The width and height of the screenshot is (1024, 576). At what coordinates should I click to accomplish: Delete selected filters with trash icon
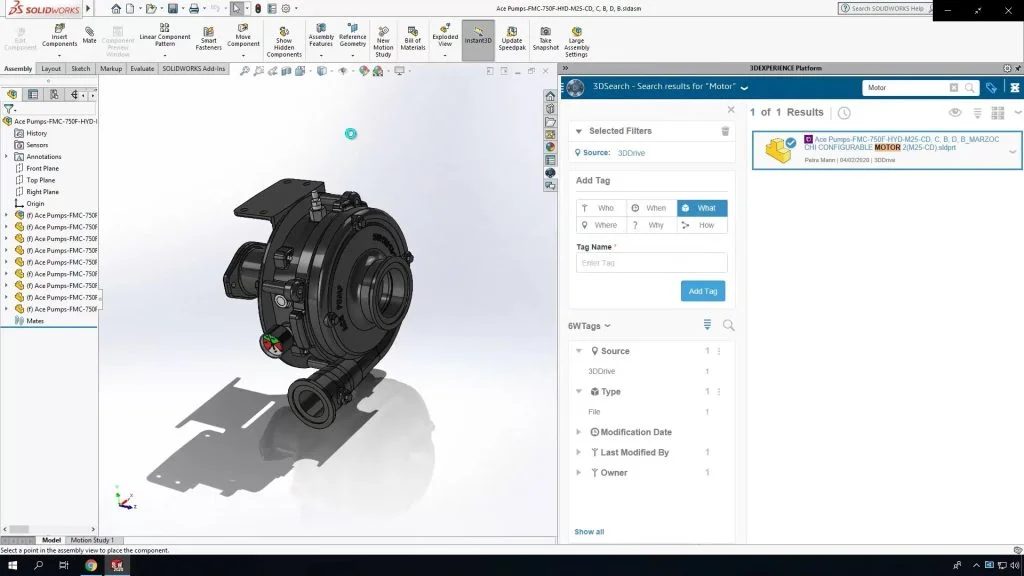pos(725,131)
